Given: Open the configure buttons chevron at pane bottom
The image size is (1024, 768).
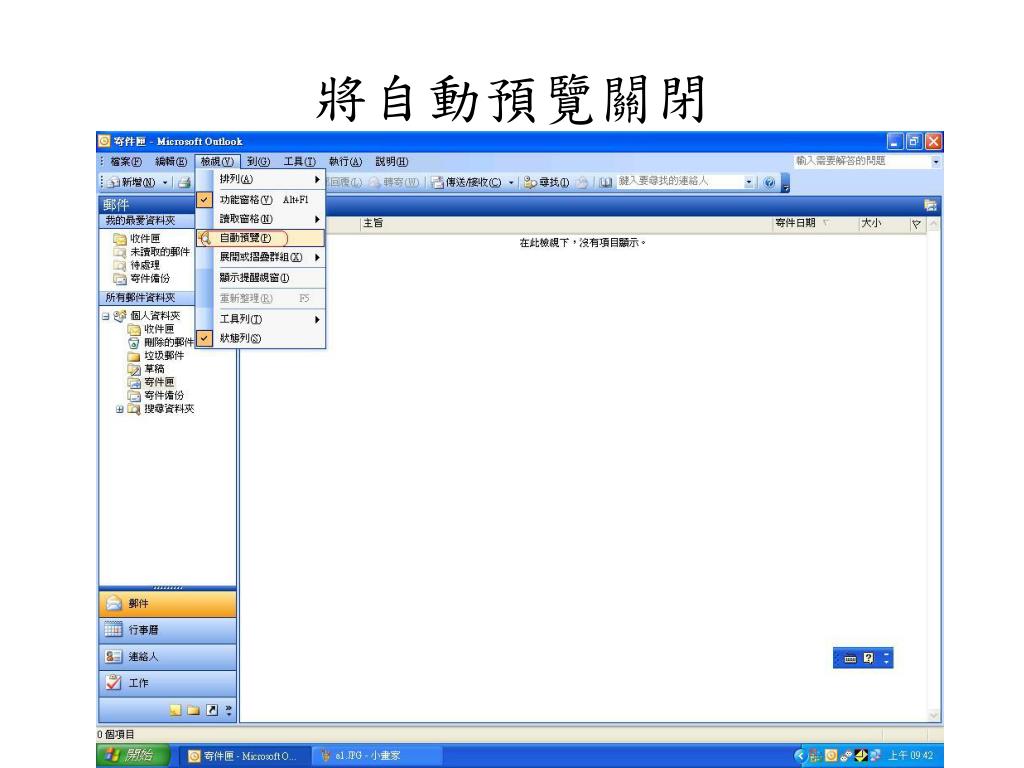Looking at the screenshot, I should coord(229,711).
